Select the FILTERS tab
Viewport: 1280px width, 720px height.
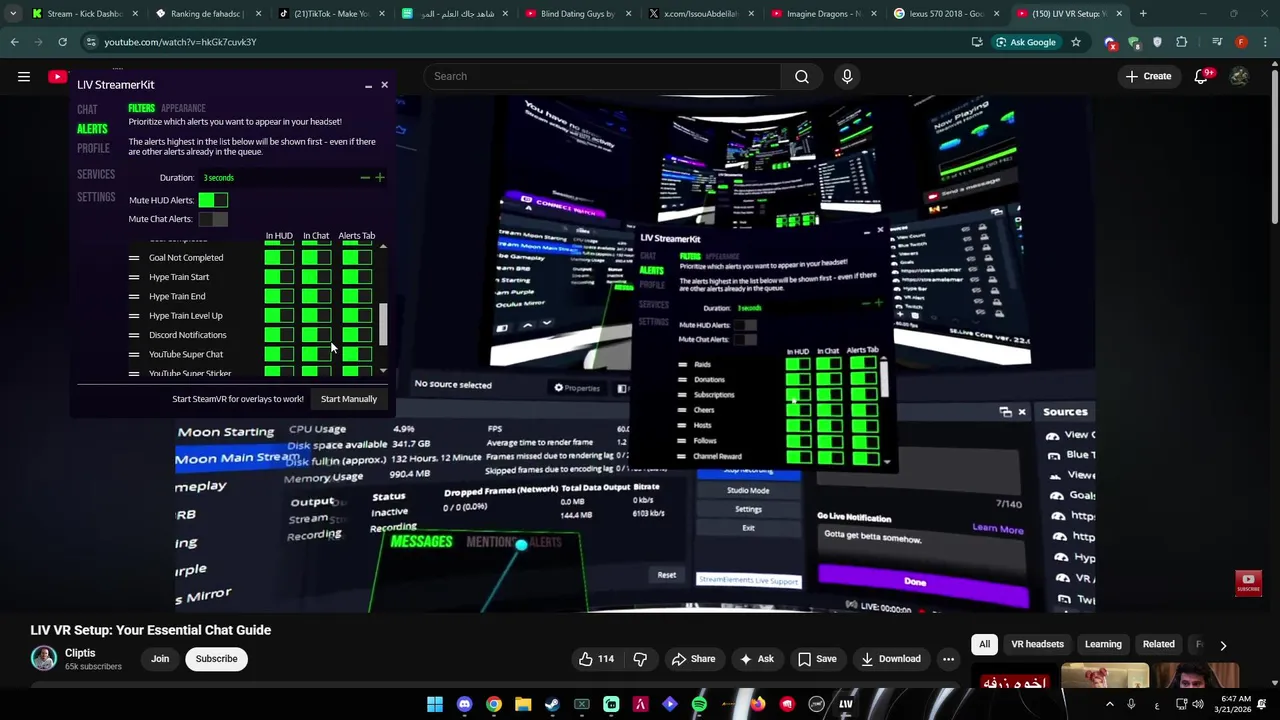(x=142, y=108)
